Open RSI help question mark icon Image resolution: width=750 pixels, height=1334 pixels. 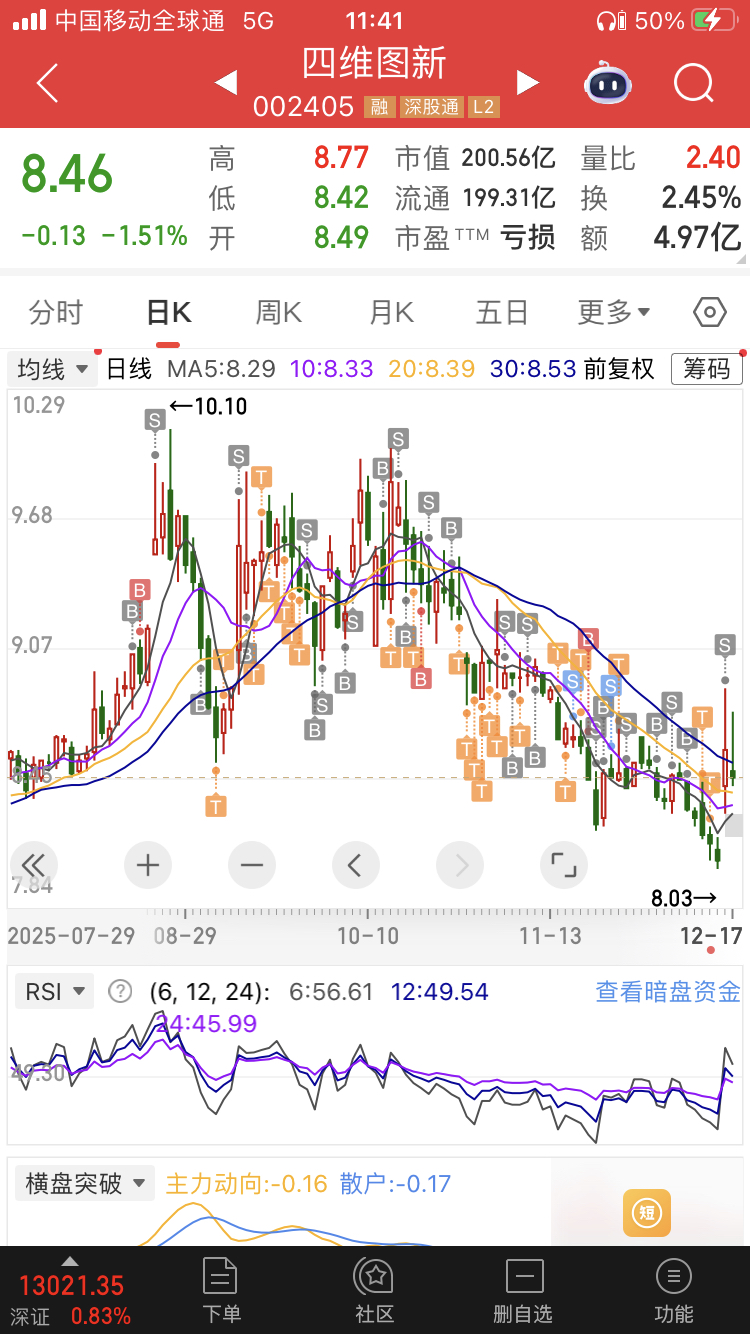point(120,992)
